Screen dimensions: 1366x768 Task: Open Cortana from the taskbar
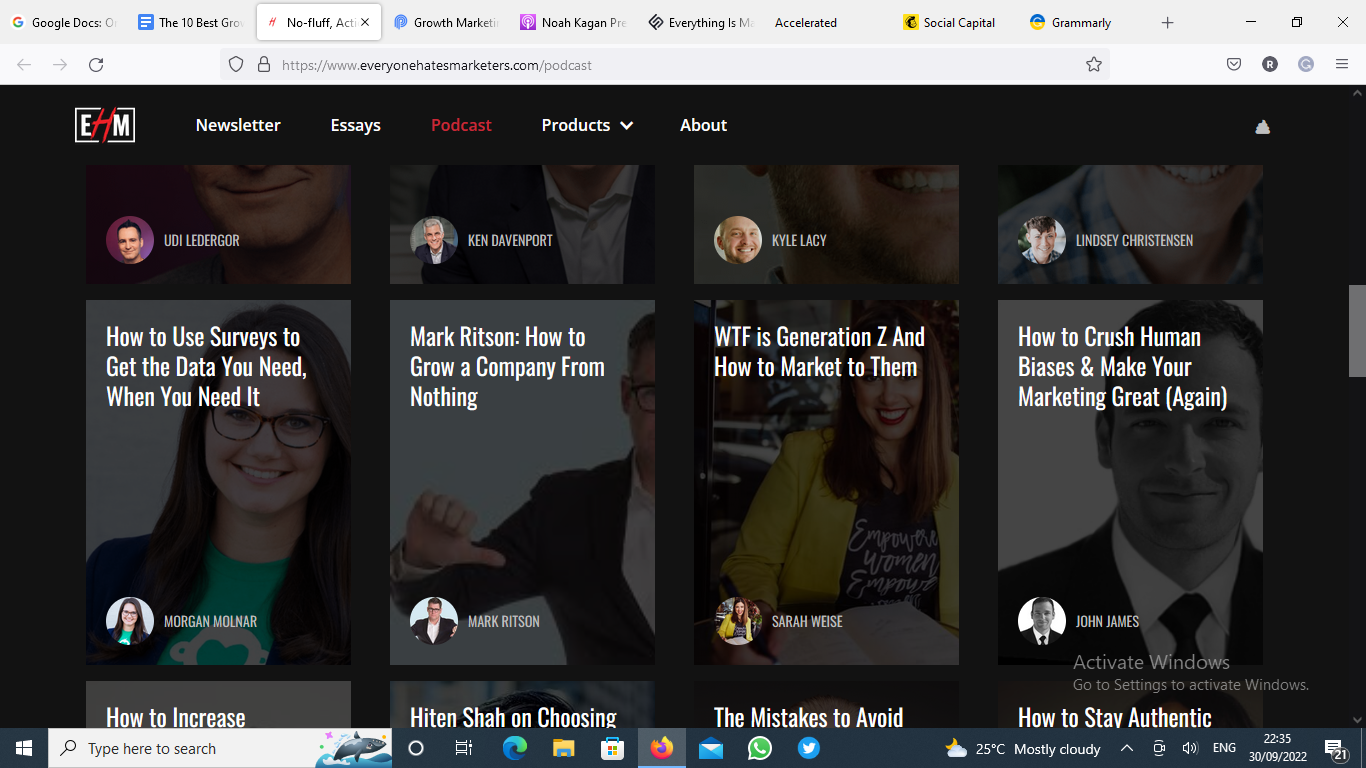tap(416, 748)
